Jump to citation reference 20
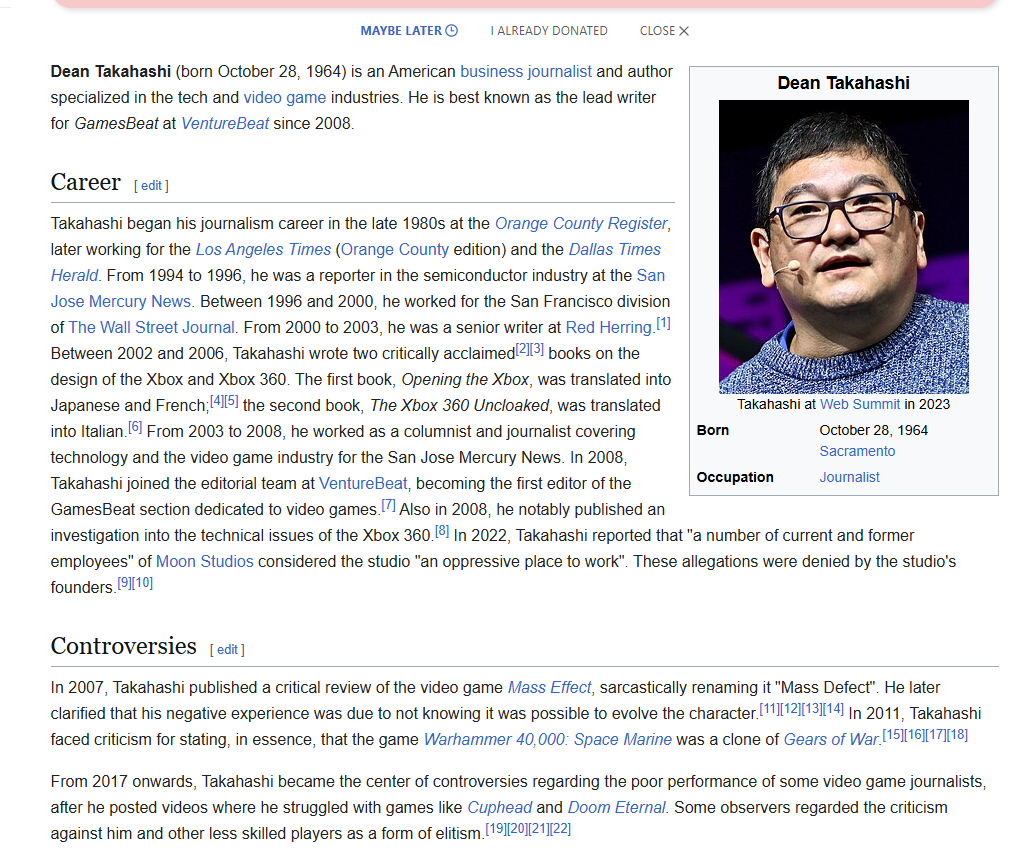 518,829
